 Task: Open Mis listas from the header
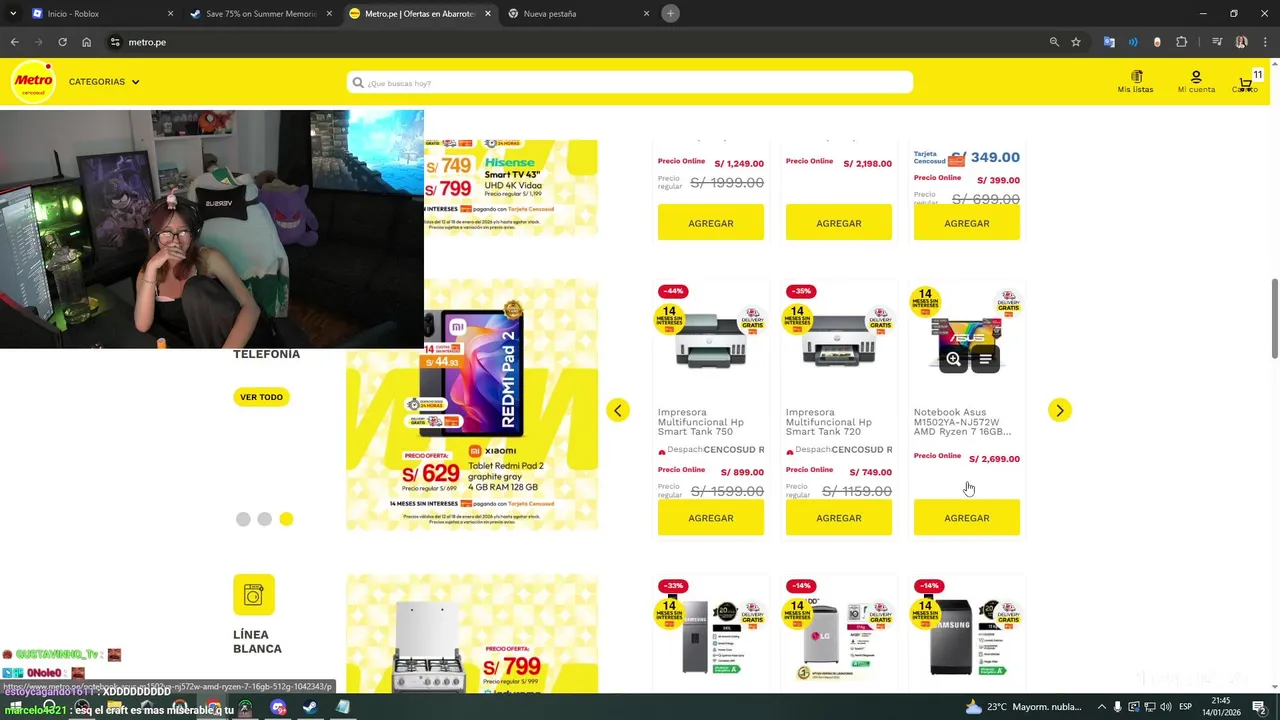1135,82
